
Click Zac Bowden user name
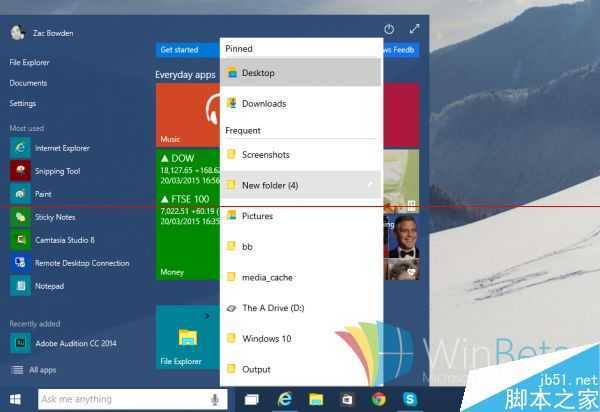53,33
